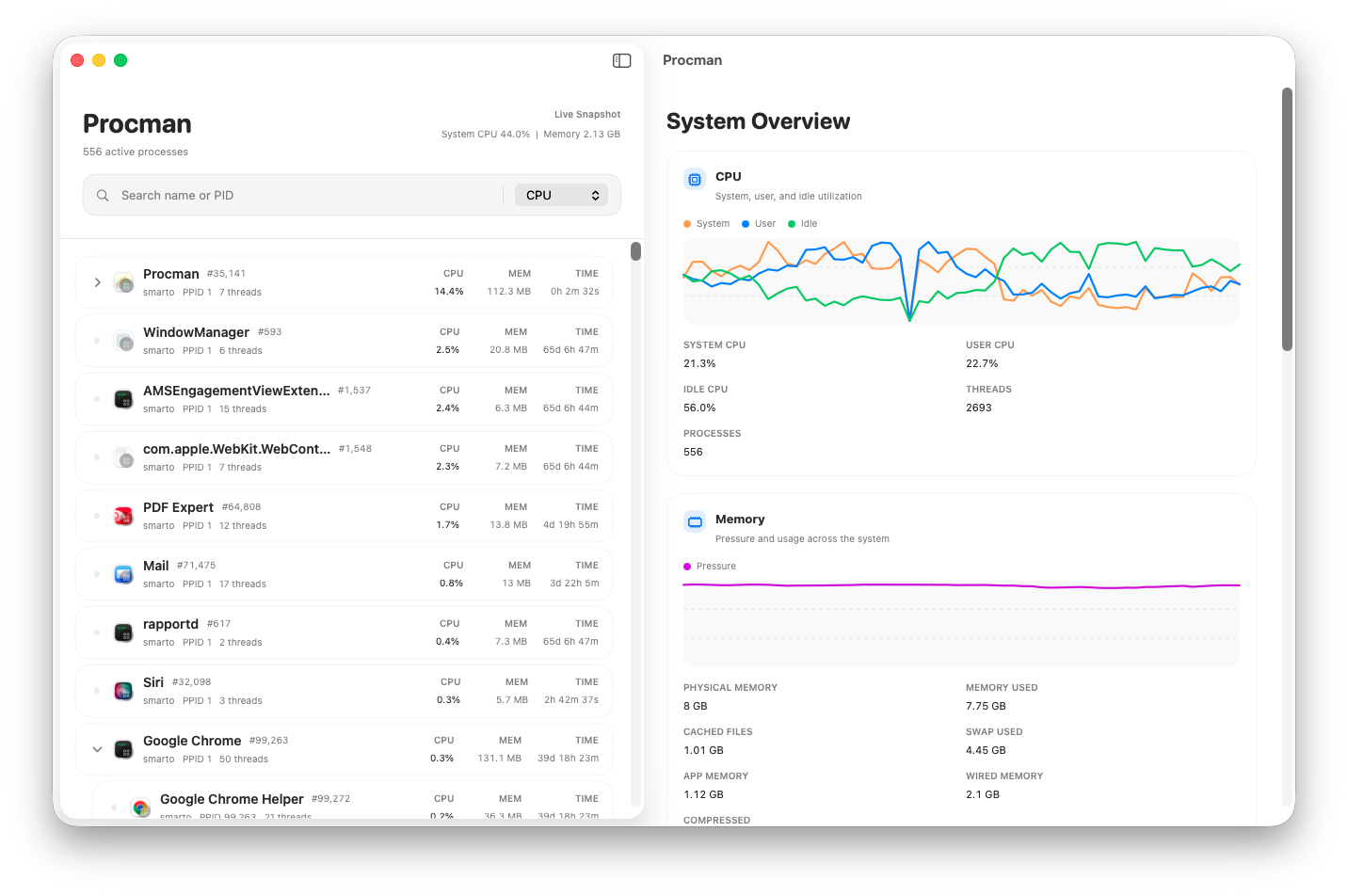Click the Mail app icon

[123, 574]
